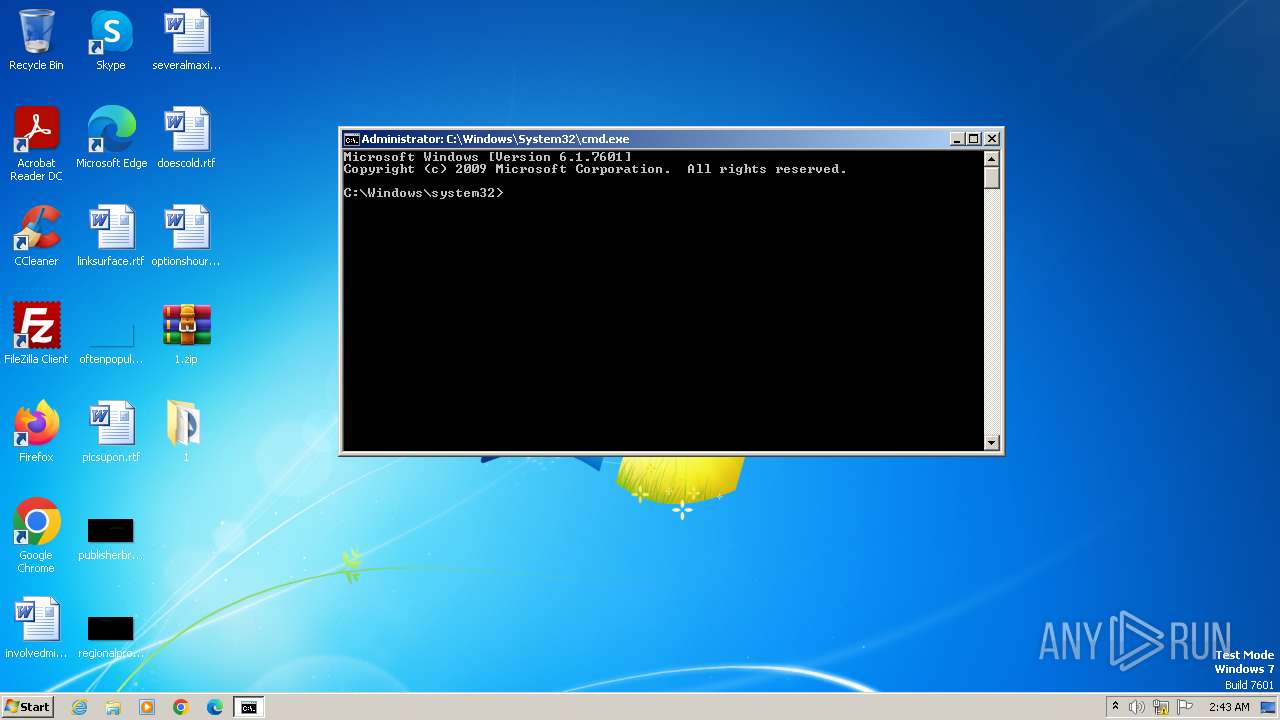Select the optionshour document icon
The width and height of the screenshot is (1280, 720).
coord(186,236)
